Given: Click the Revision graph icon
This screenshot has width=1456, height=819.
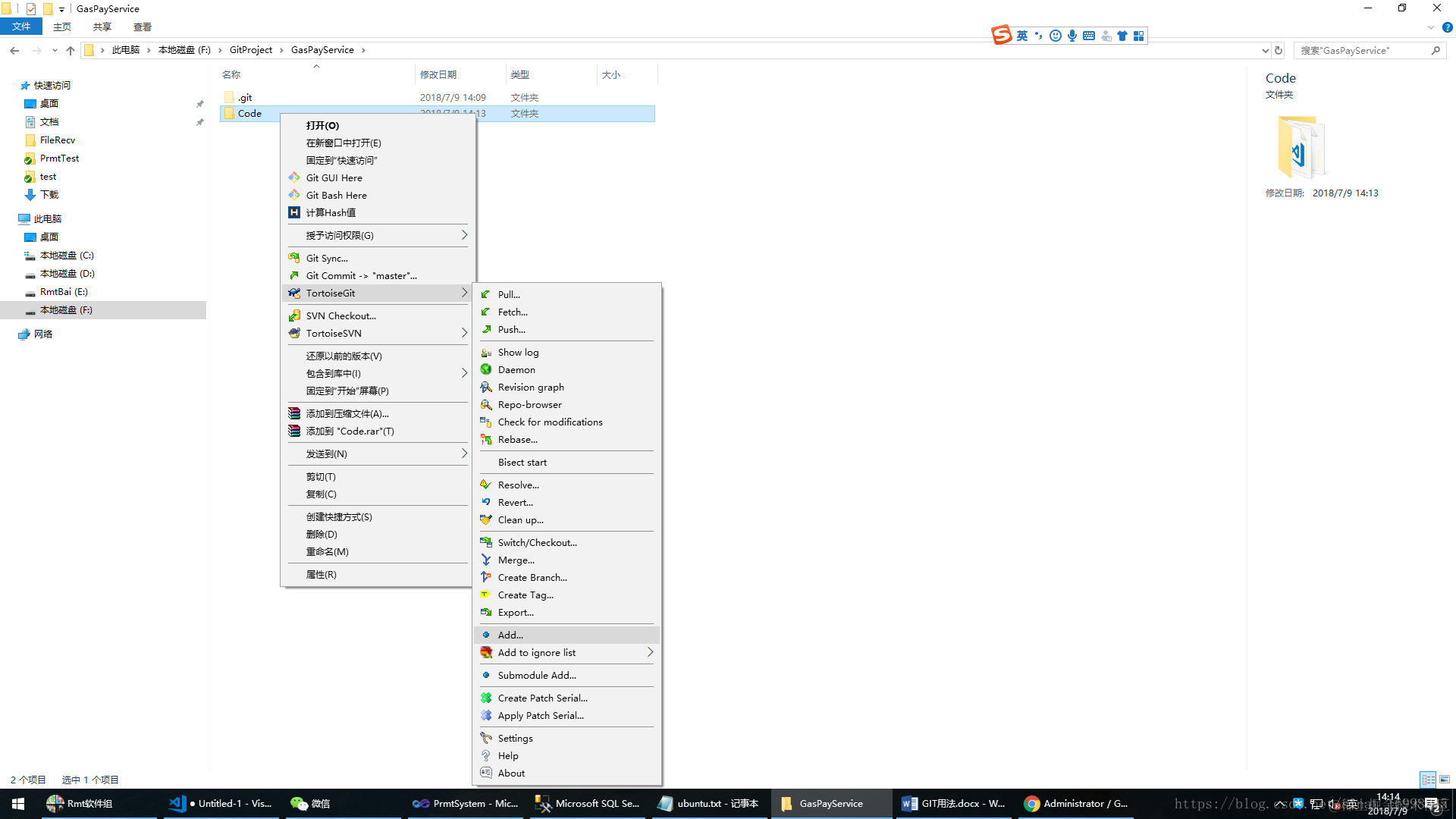Looking at the screenshot, I should click(486, 388).
